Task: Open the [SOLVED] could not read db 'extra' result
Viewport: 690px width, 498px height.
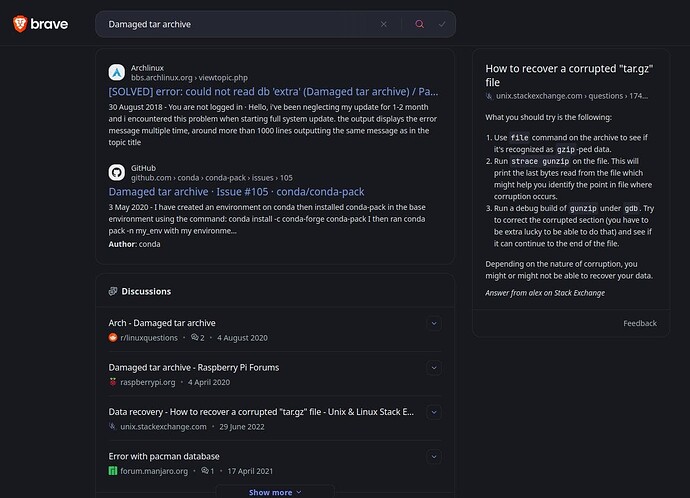Action: (x=273, y=92)
